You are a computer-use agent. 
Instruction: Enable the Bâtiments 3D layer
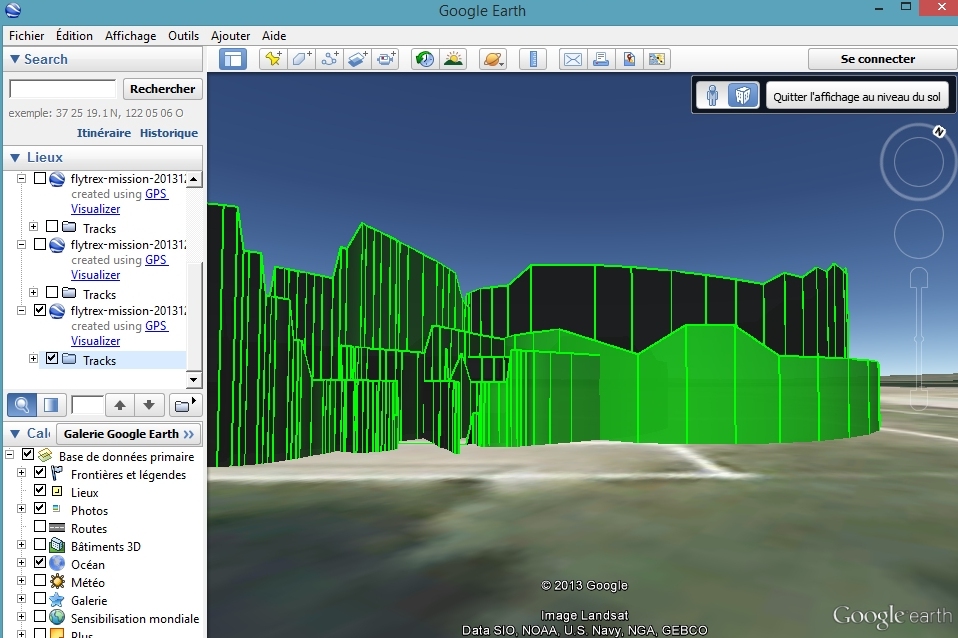click(40, 544)
